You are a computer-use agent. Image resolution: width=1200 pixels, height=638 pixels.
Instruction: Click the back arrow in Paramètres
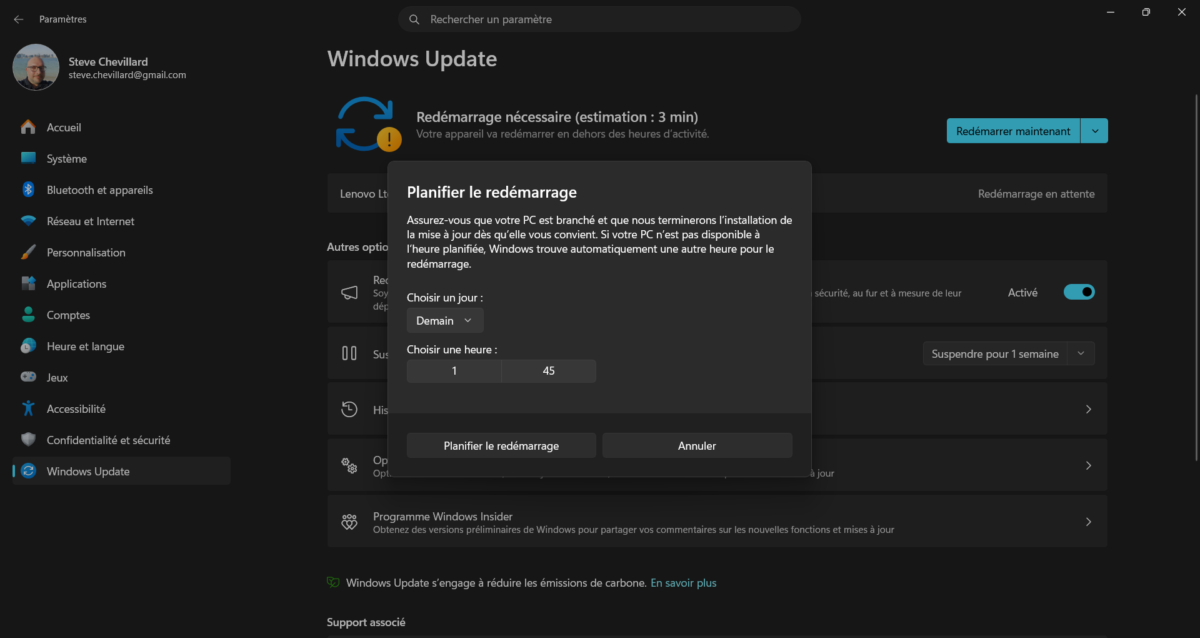[x=18, y=19]
